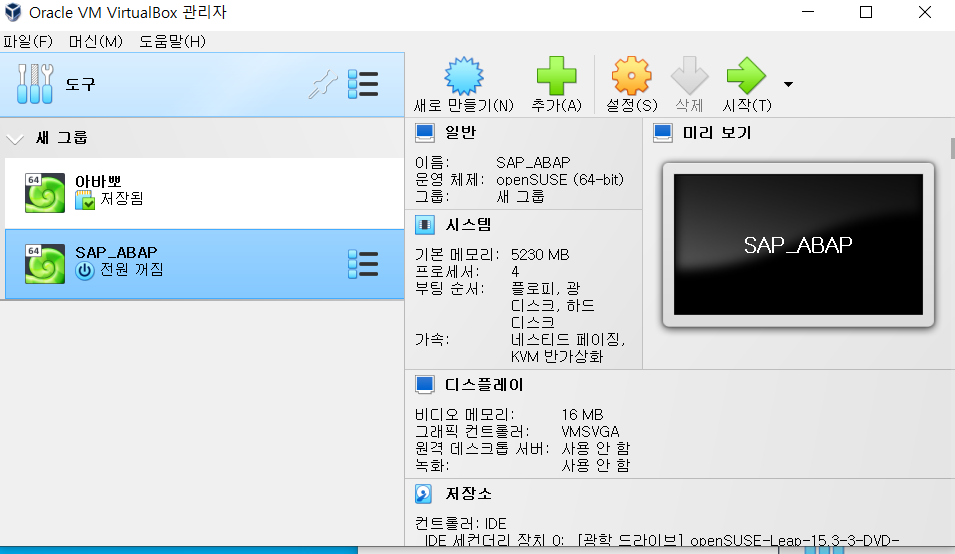The width and height of the screenshot is (955, 554).
Task: Click the 컨트롤러: IDE line
Action: pos(460,524)
